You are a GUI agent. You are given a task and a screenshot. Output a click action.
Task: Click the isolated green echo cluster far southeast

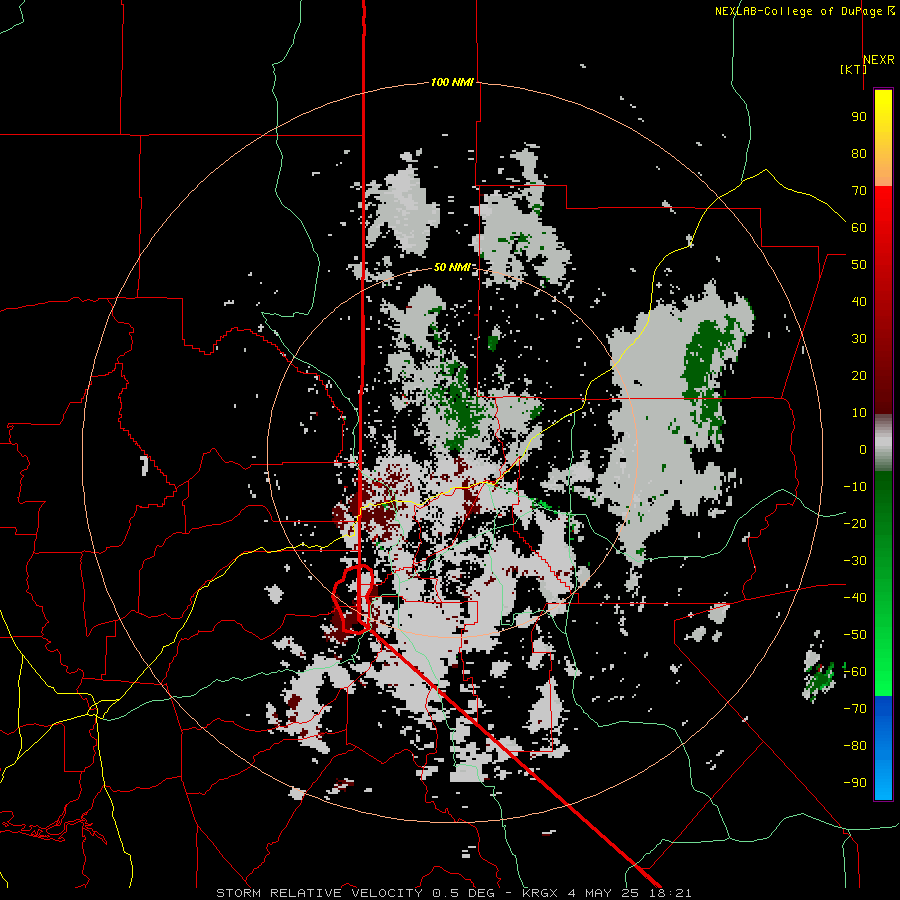[821, 678]
